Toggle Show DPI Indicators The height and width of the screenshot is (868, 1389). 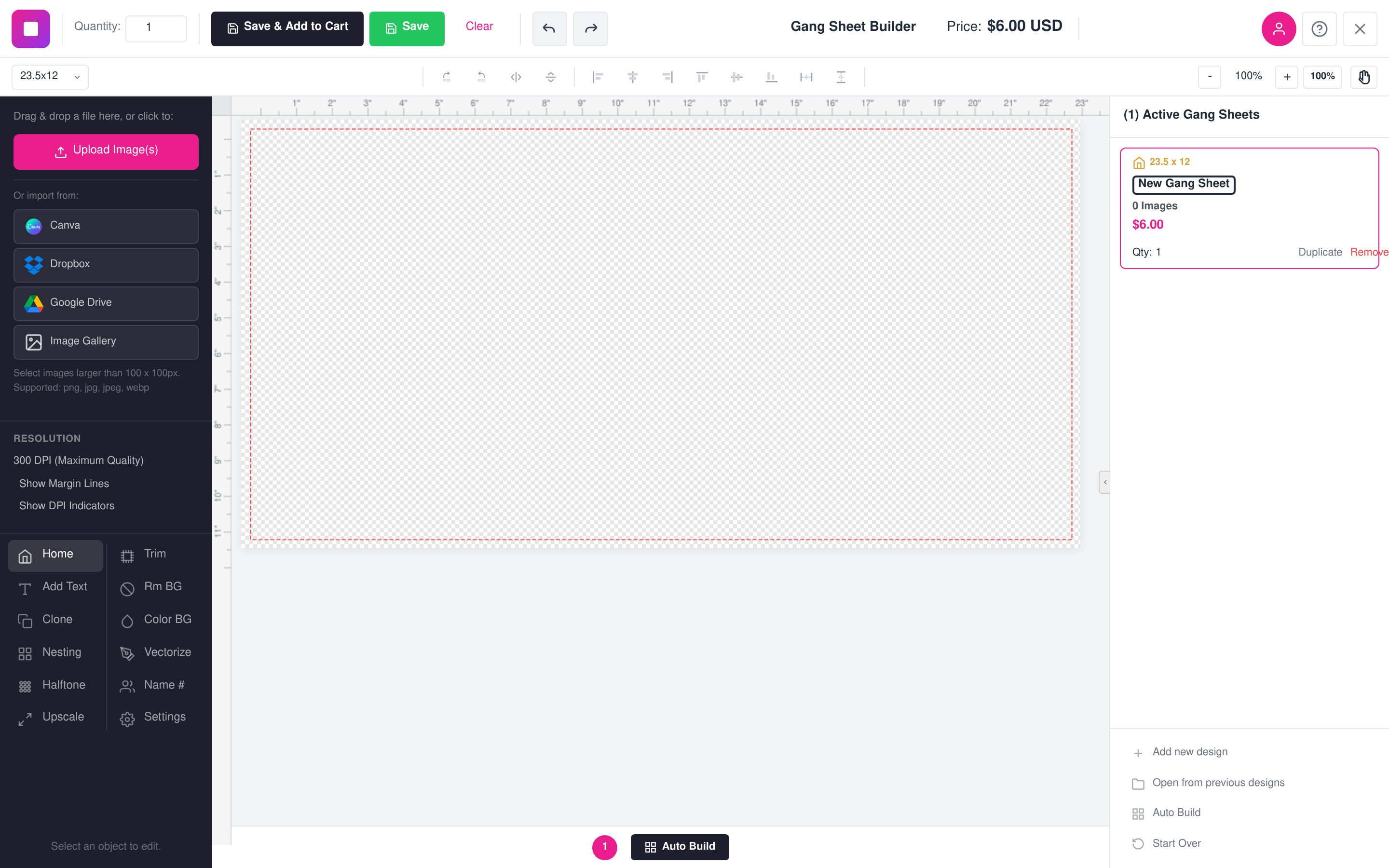pyautogui.click(x=66, y=505)
